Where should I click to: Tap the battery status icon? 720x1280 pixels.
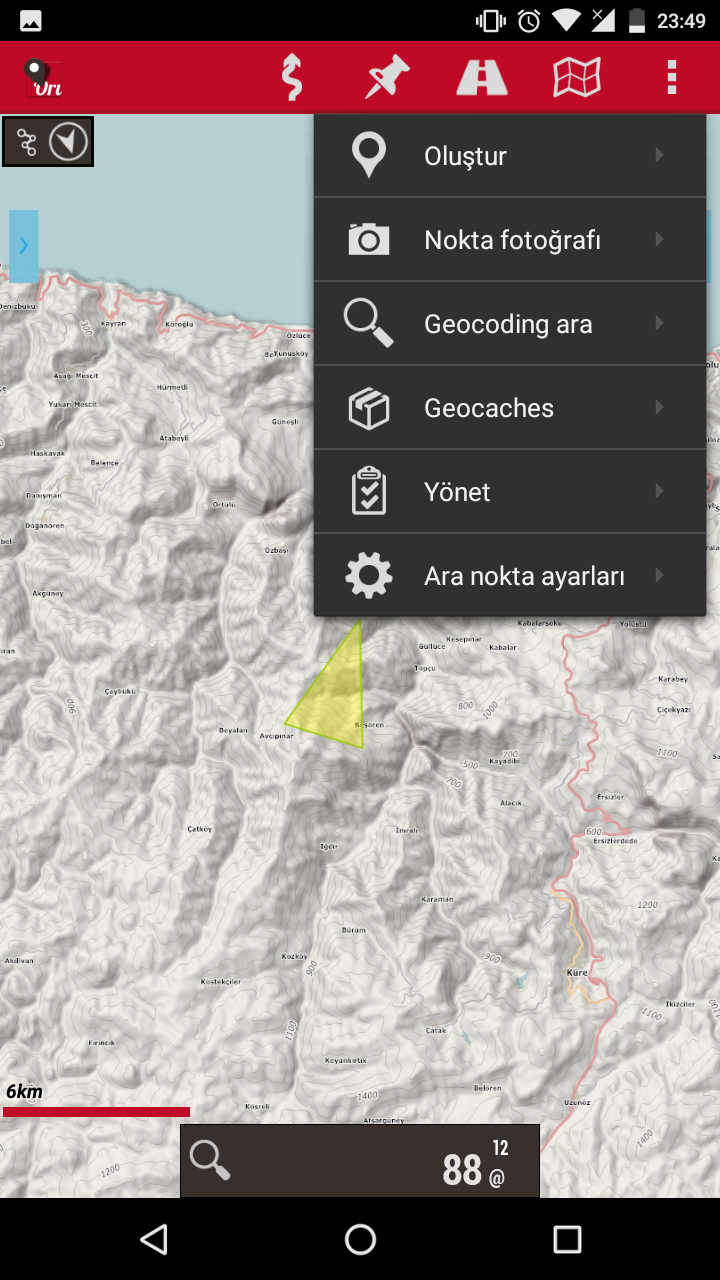635,20
